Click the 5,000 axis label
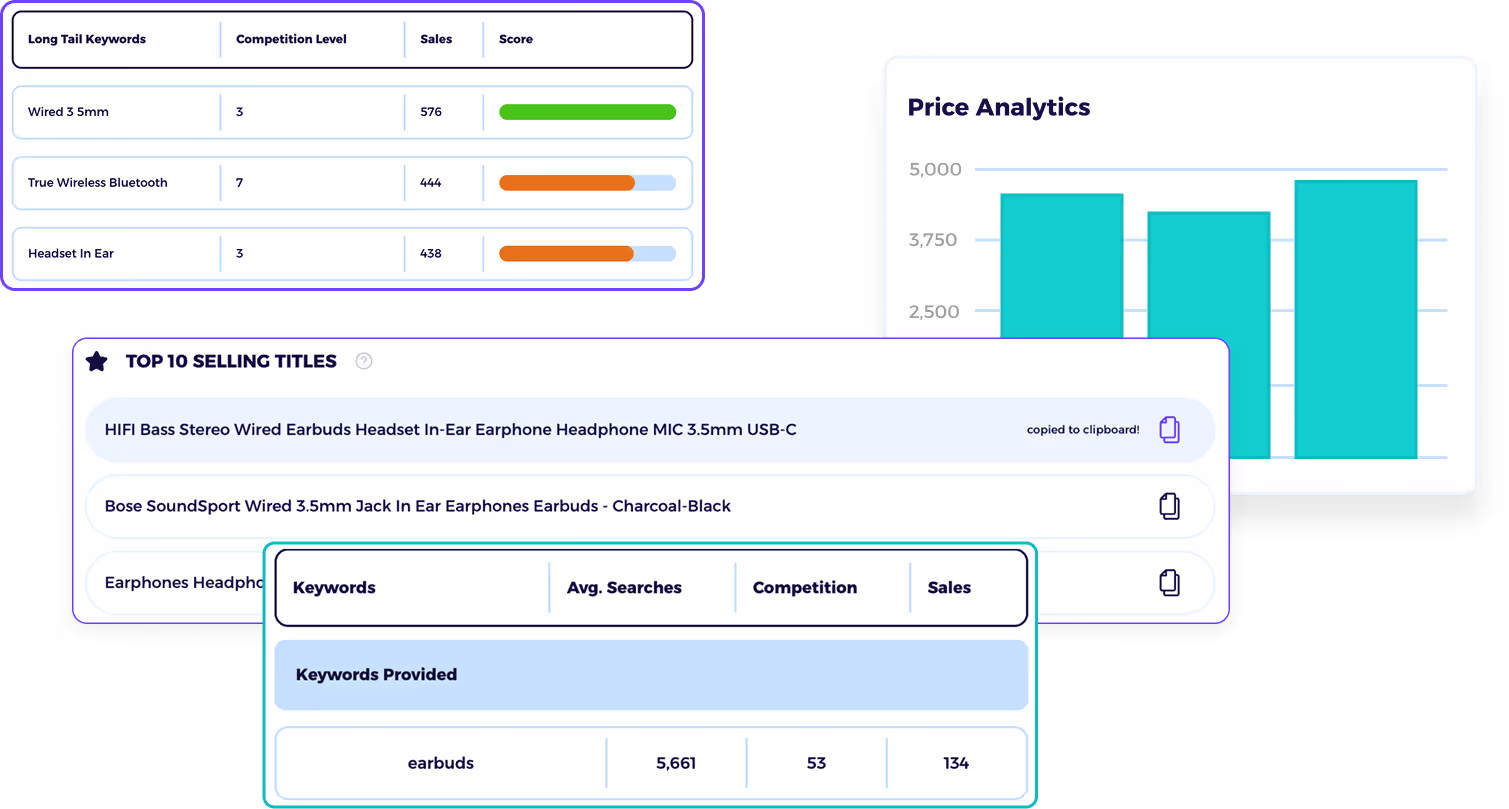Viewport: 1509px width, 809px height. [935, 170]
